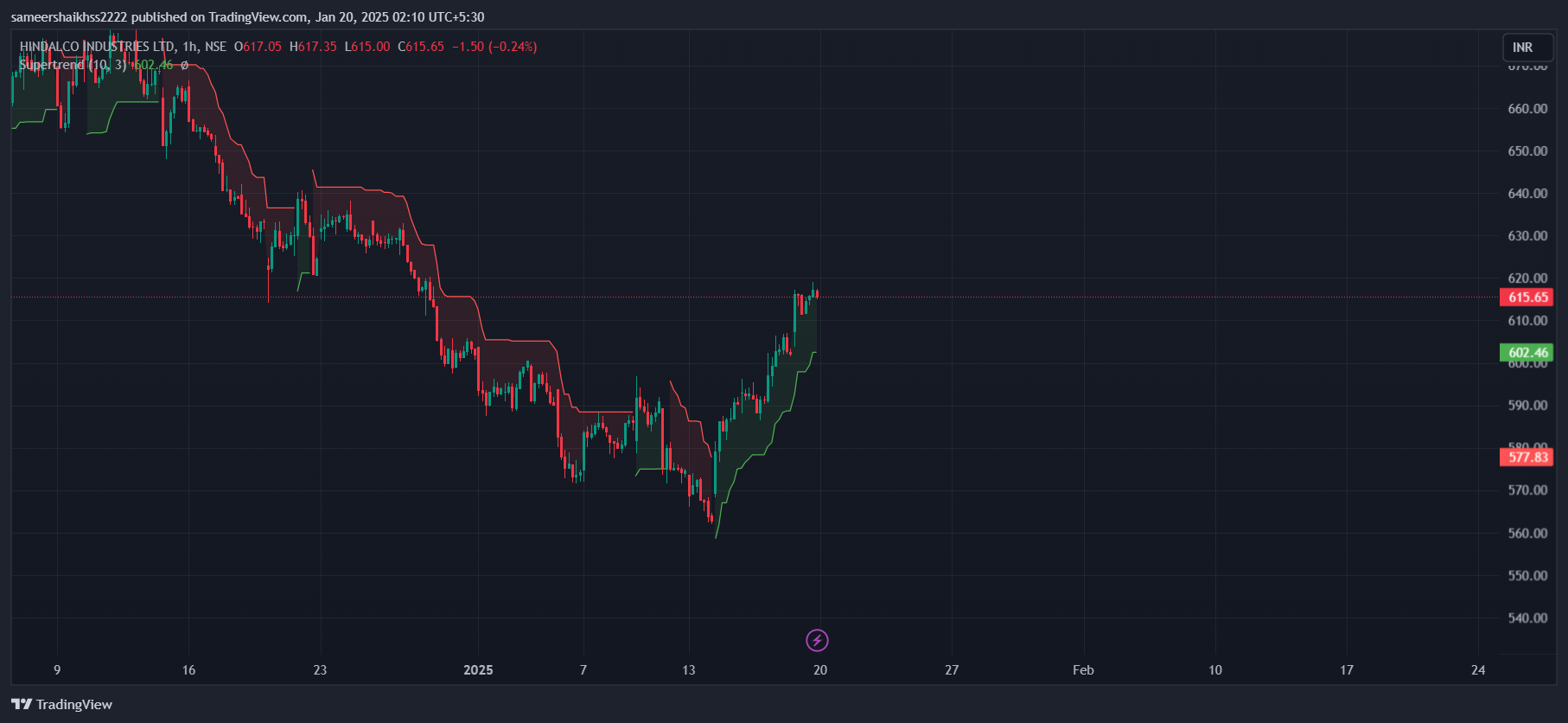Open the INR currency selector button

click(x=1527, y=48)
